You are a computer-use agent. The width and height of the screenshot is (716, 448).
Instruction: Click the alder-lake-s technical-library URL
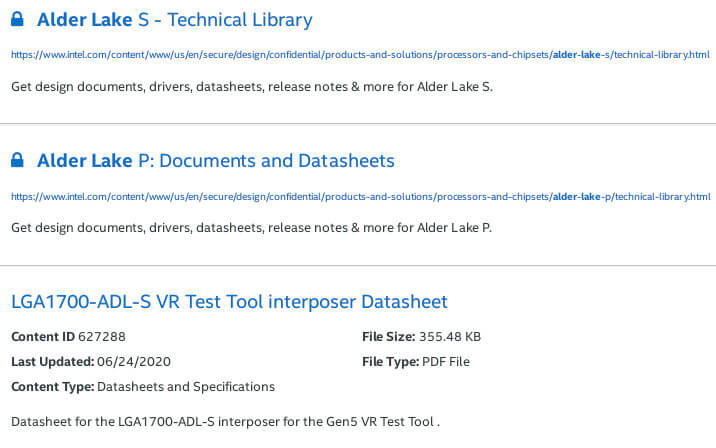(360, 54)
